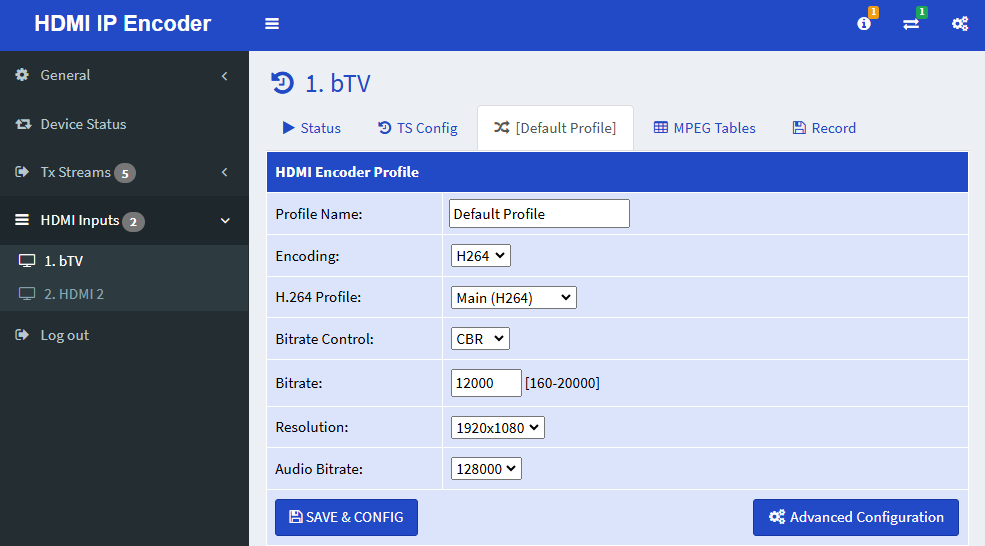Click the SAVE & CONFIG button

coord(346,517)
